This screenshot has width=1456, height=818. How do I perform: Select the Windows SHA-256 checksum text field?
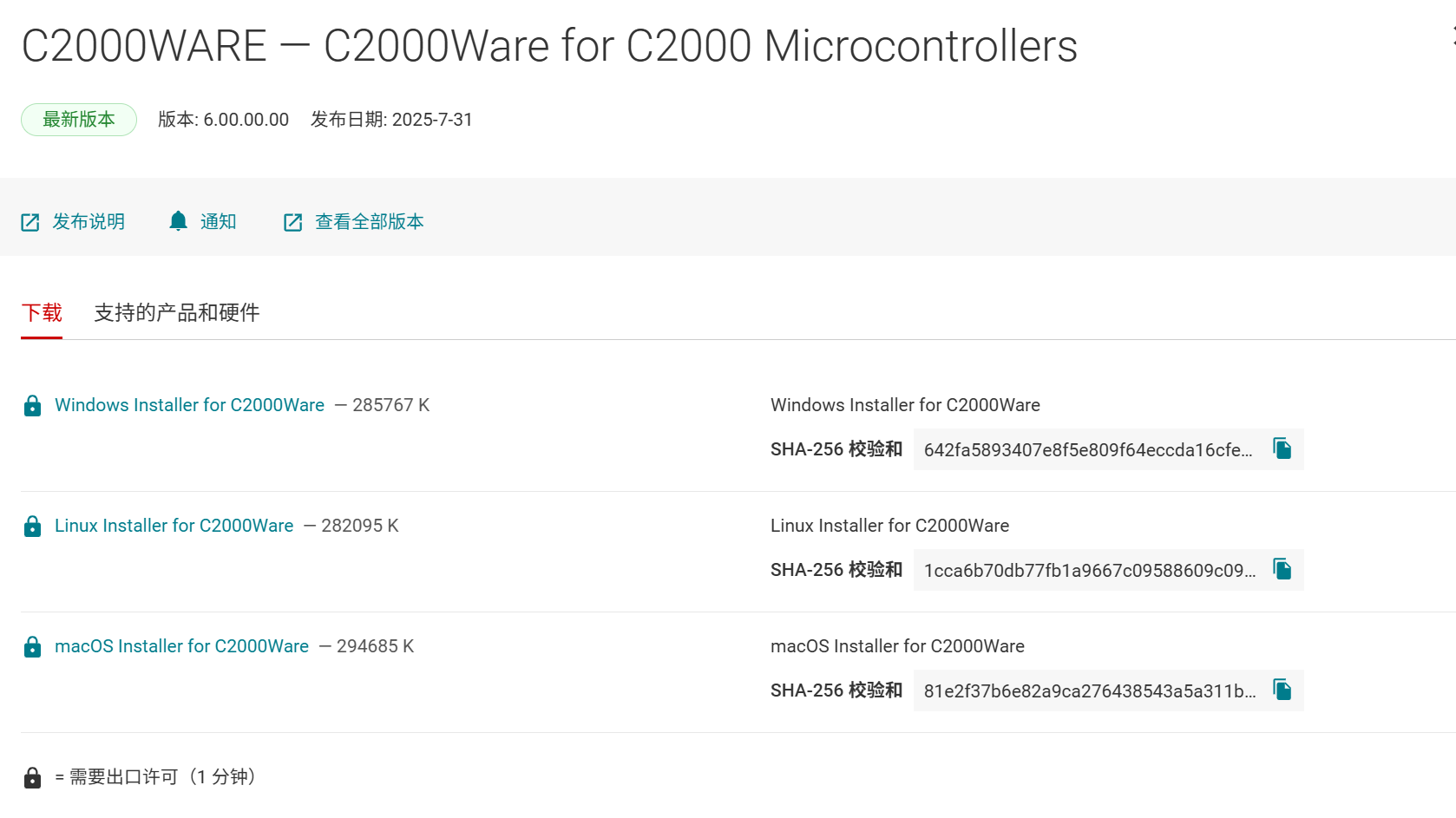click(1085, 449)
